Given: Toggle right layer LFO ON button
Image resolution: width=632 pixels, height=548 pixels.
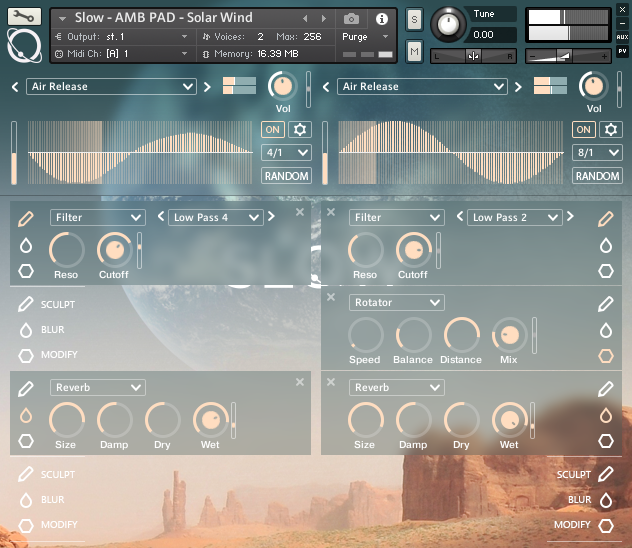Looking at the screenshot, I should (584, 130).
